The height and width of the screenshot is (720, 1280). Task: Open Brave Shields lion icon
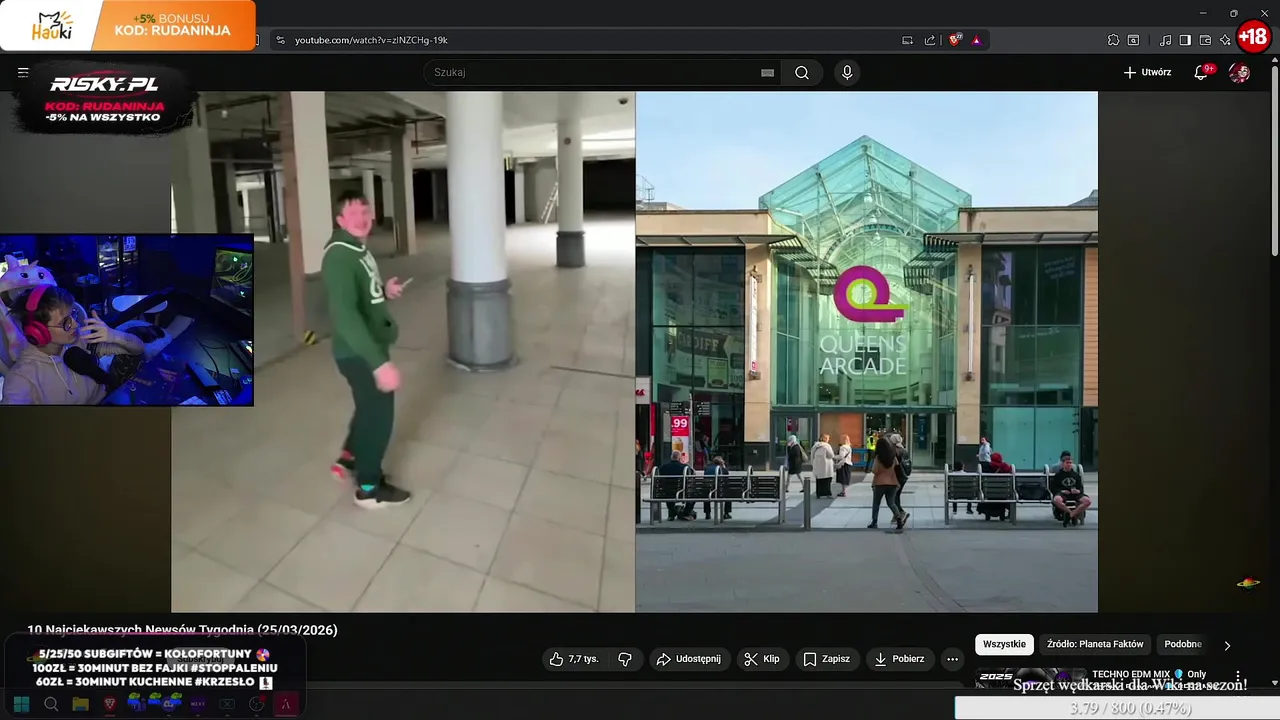pyautogui.click(x=955, y=40)
